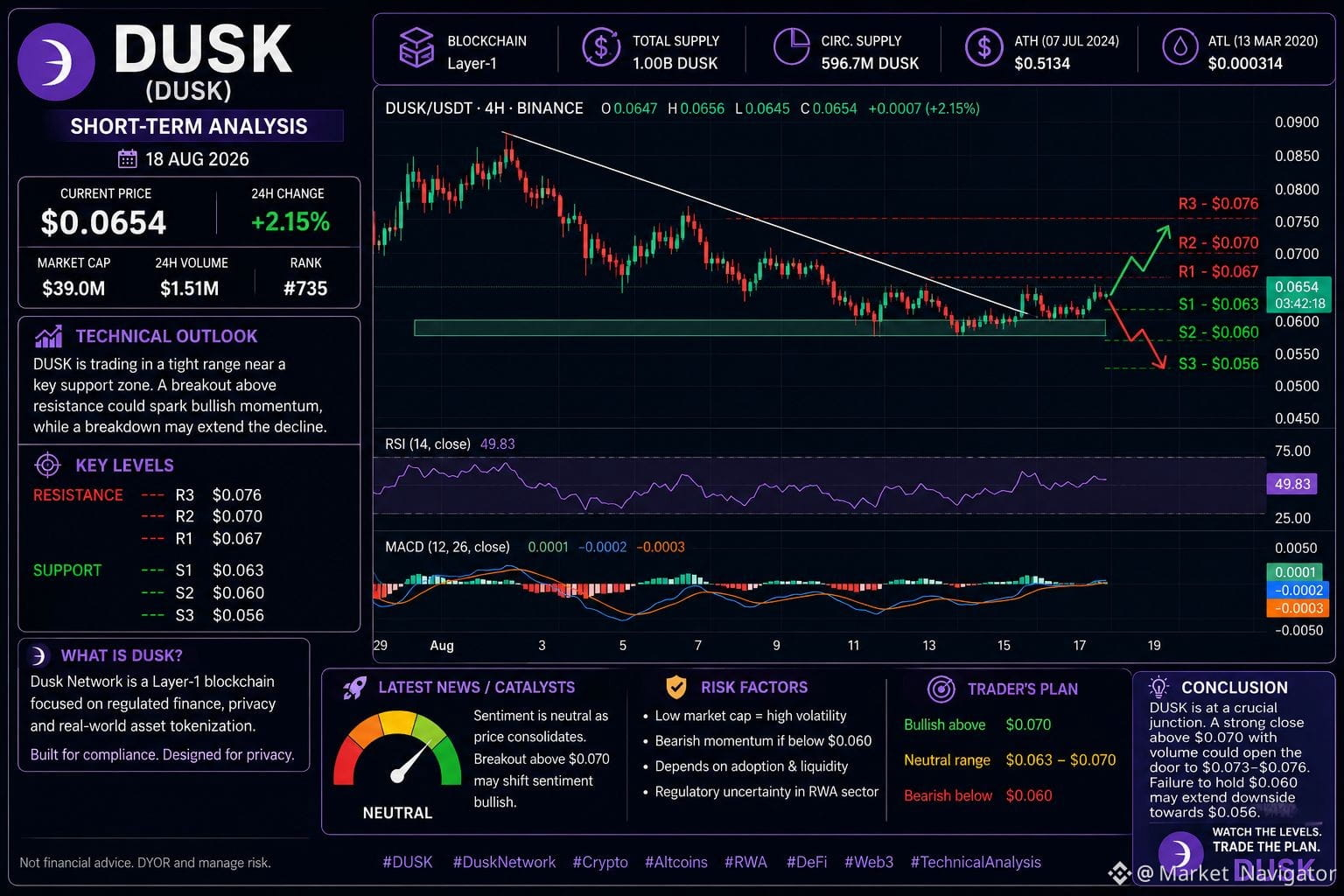Image resolution: width=1344 pixels, height=896 pixels.
Task: Click the DUSK crescent logo beside the title
Action: [x=56, y=63]
